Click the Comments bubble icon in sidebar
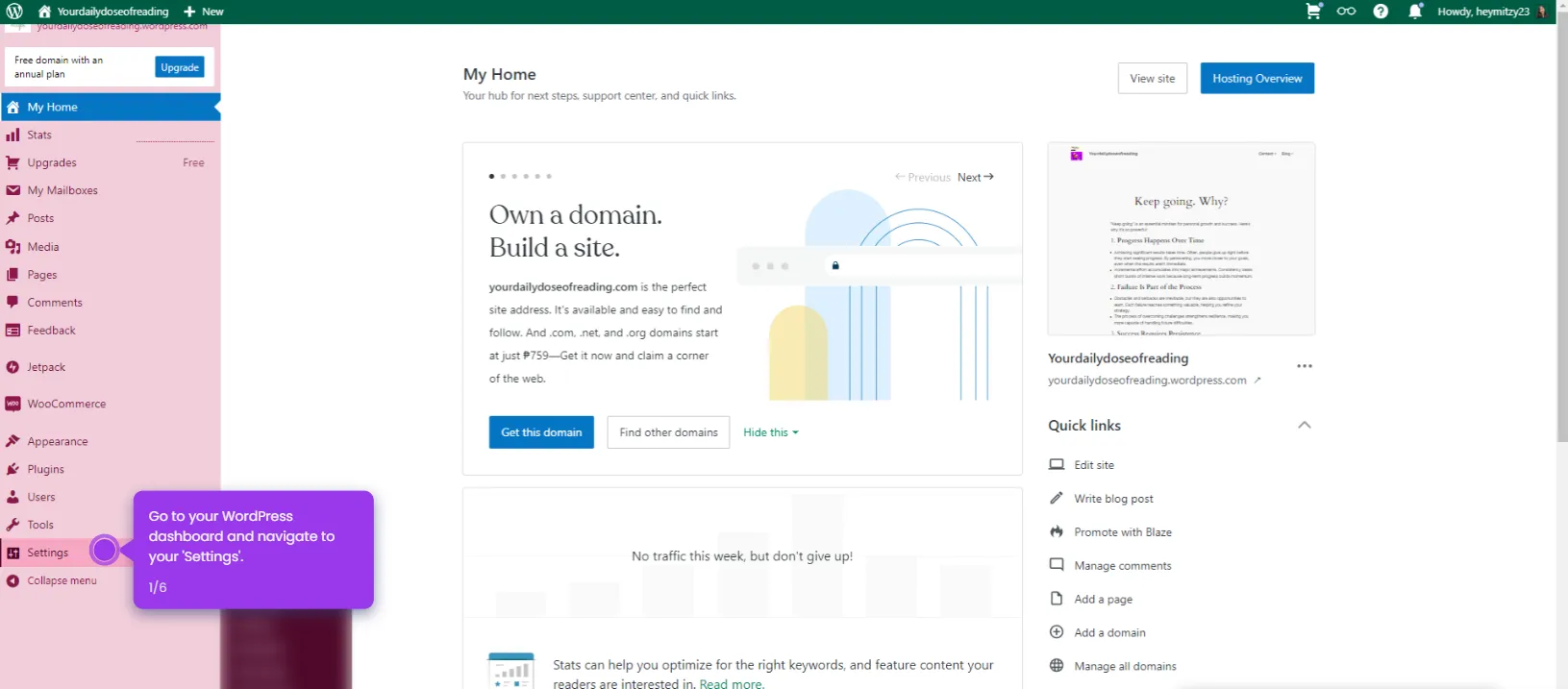Viewport: 1568px width, 689px height. click(x=12, y=303)
